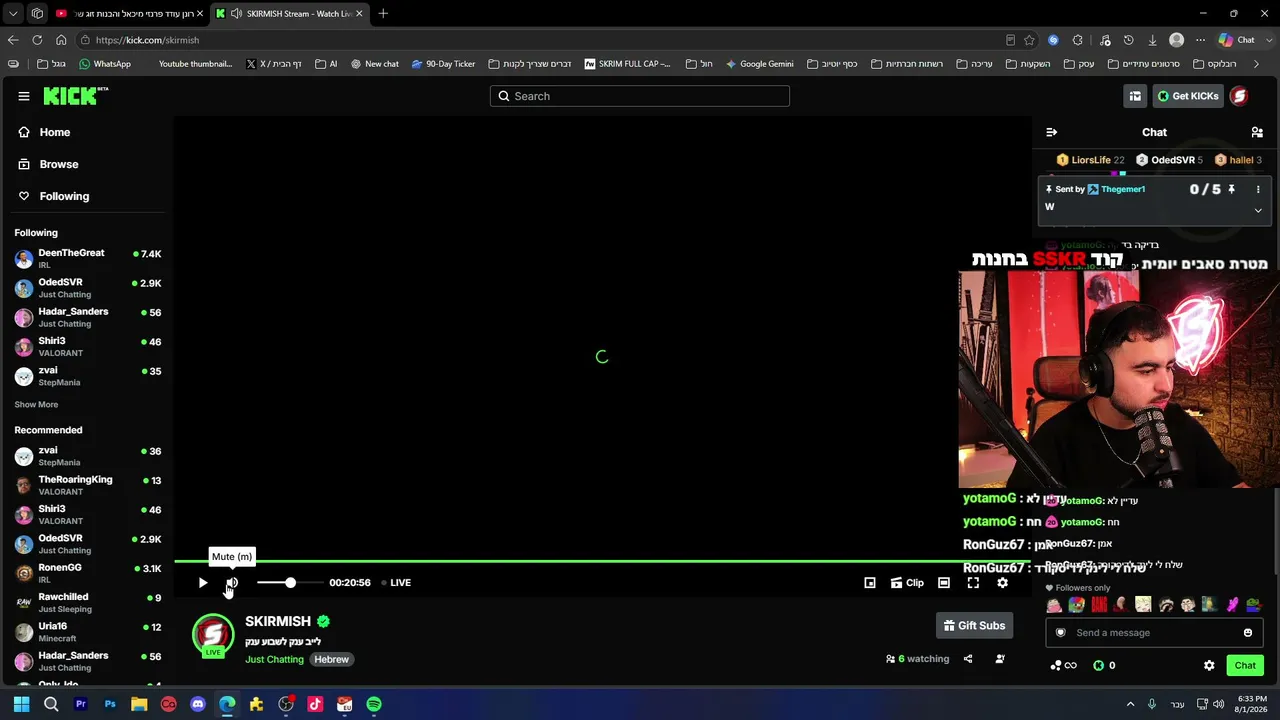Open the dashboard icon beside Get KICKs
This screenshot has height=720, width=1280.
[1135, 96]
